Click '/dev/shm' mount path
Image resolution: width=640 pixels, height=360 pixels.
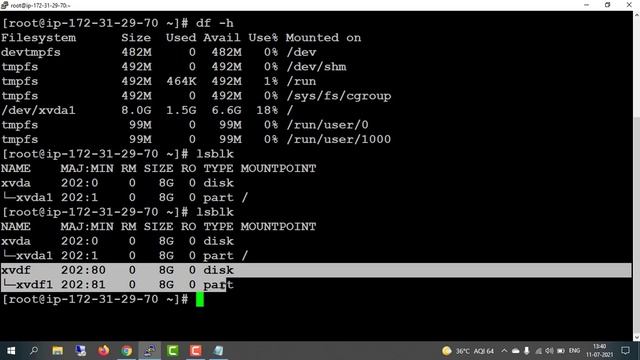tap(316, 67)
